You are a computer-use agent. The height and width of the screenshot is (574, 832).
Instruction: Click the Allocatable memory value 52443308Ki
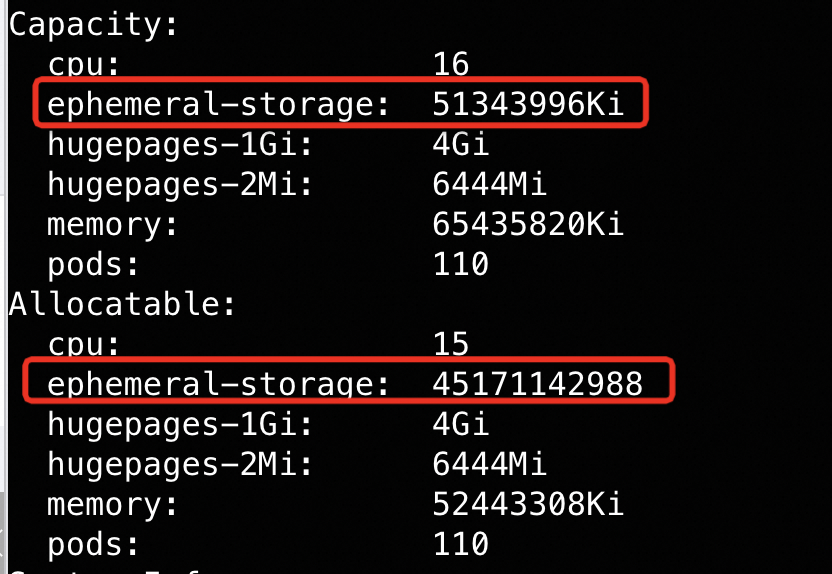[x=528, y=503]
